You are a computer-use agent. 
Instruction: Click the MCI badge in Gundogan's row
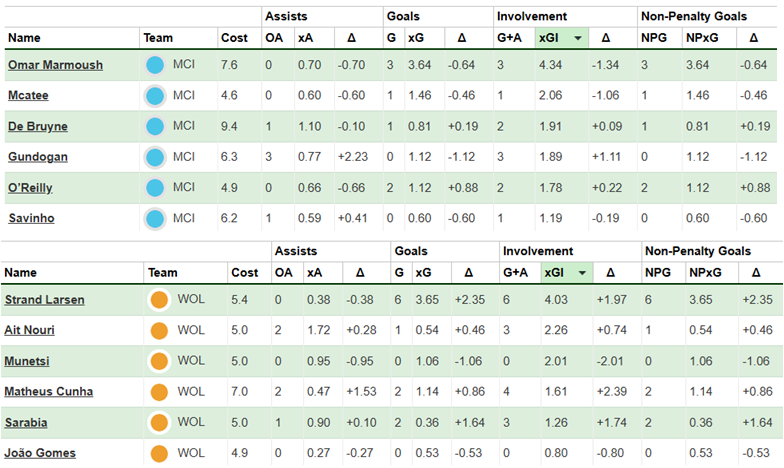coord(154,158)
